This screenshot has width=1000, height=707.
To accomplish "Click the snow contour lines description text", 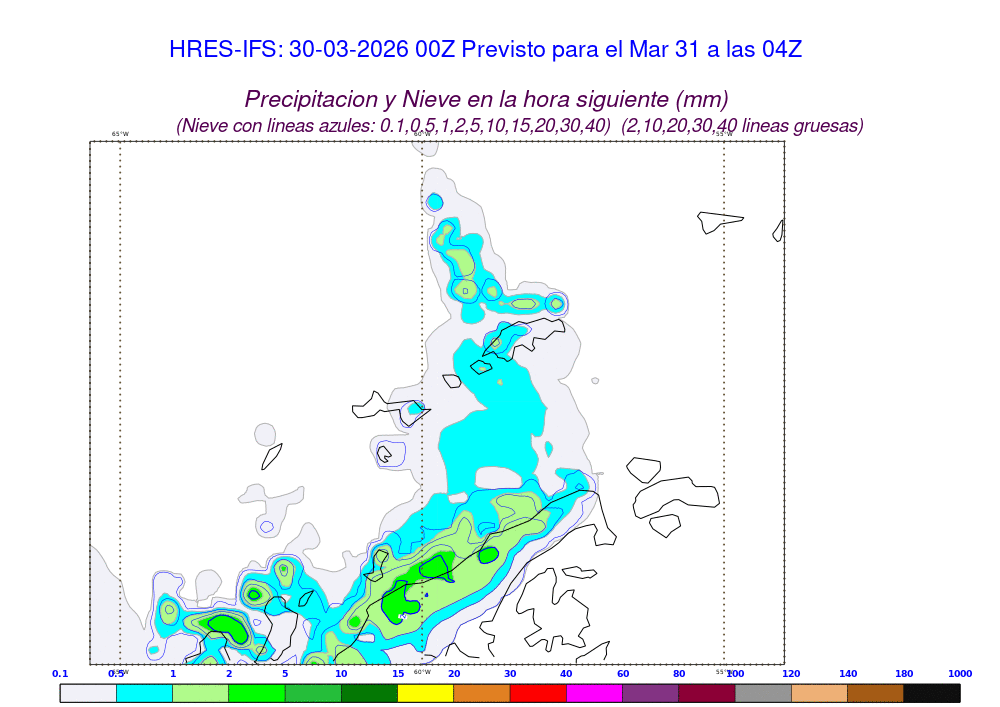I will pos(519,126).
